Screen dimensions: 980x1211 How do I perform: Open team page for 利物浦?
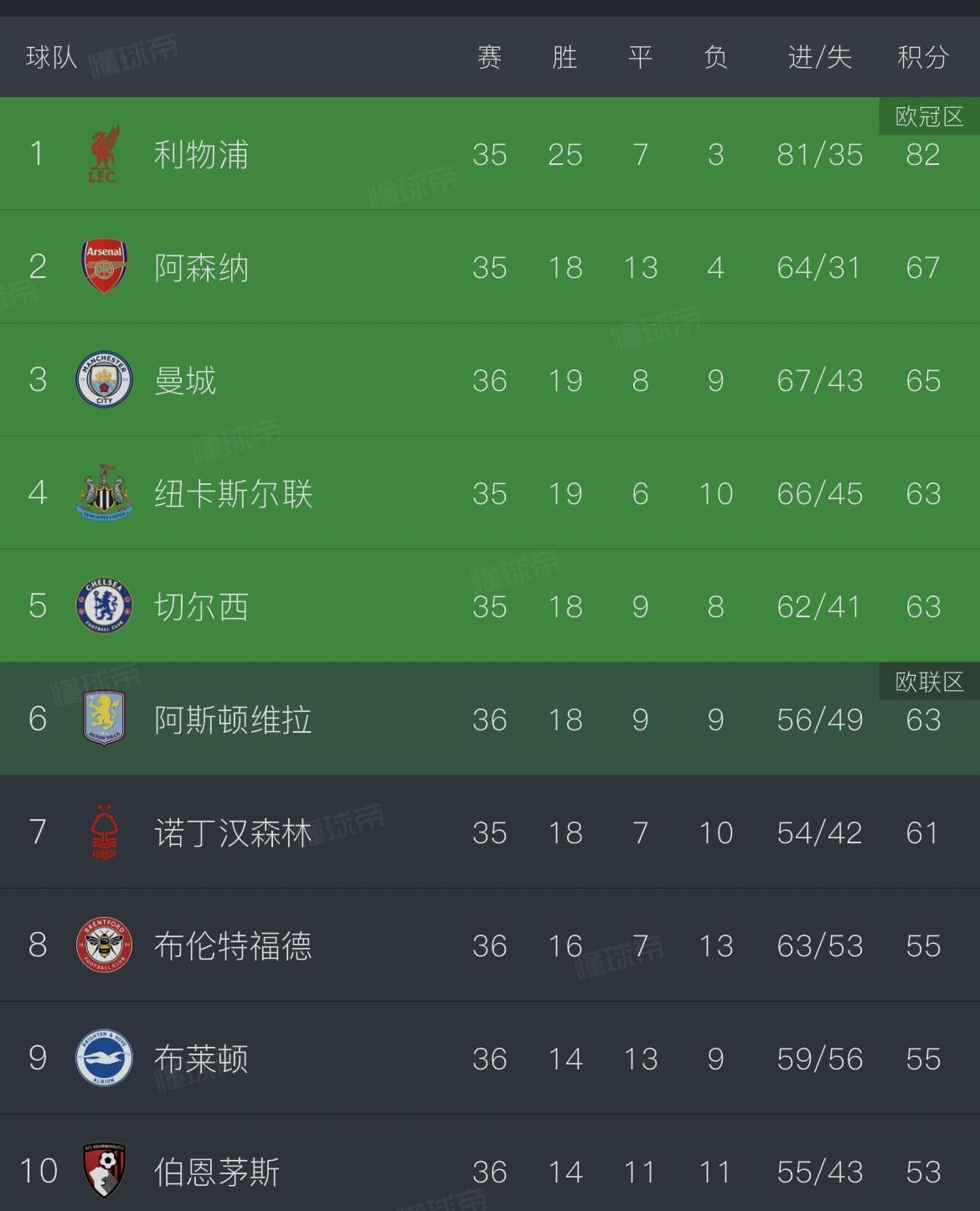[x=201, y=154]
